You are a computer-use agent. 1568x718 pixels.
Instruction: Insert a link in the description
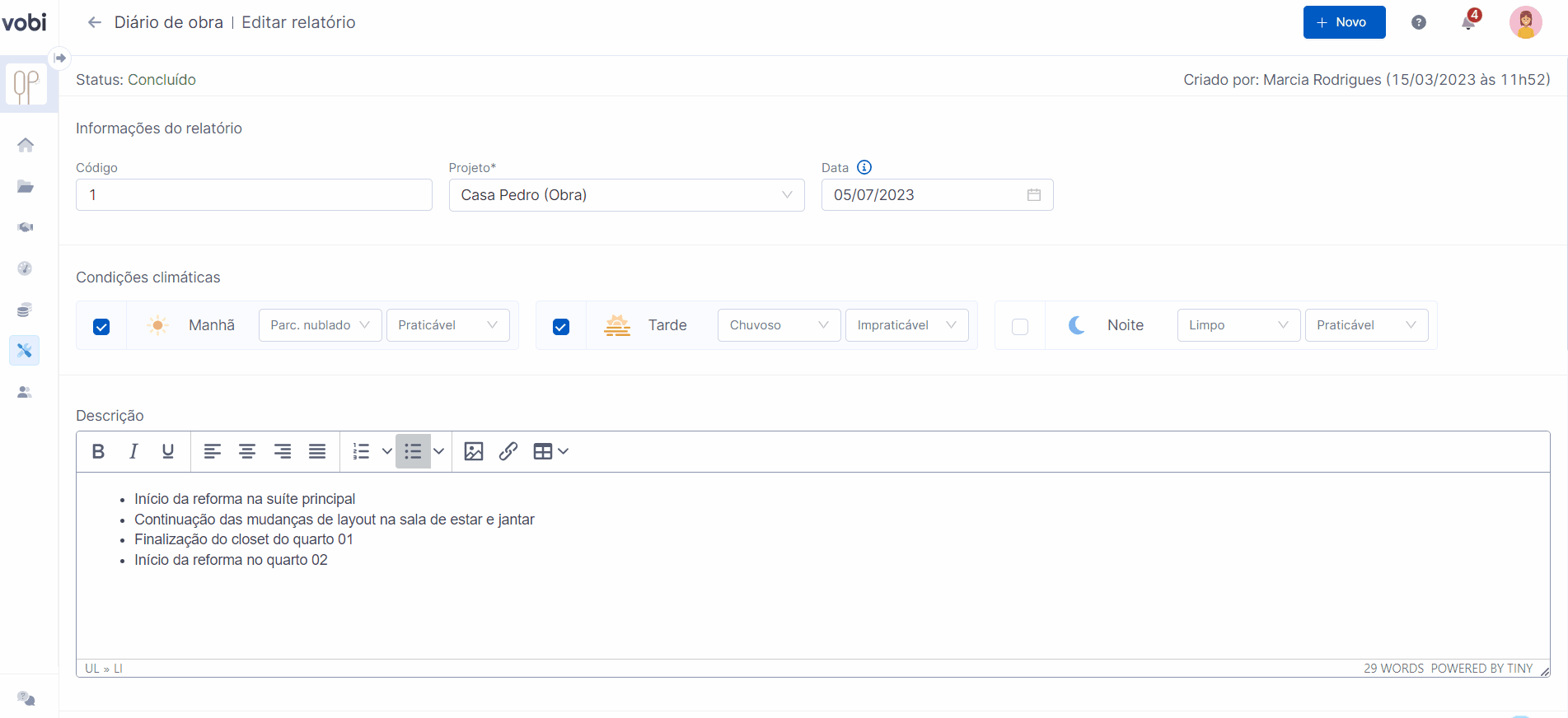pos(508,451)
